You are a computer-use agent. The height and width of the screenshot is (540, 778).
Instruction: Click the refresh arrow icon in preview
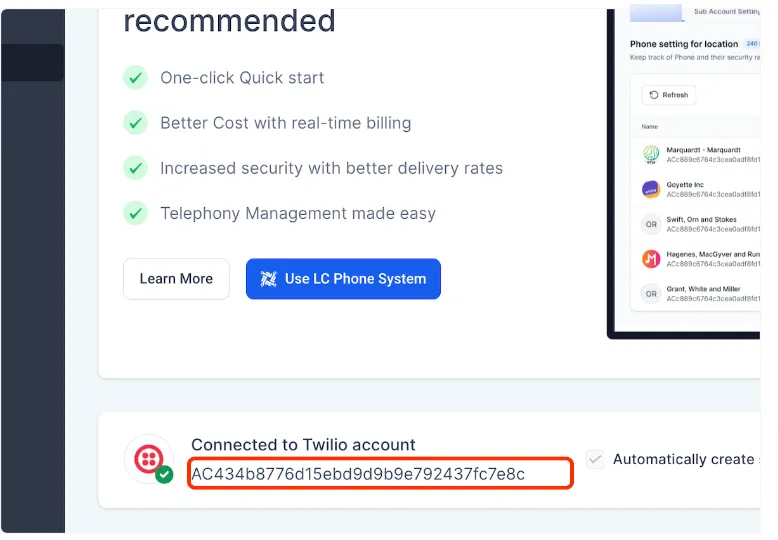[x=655, y=95]
